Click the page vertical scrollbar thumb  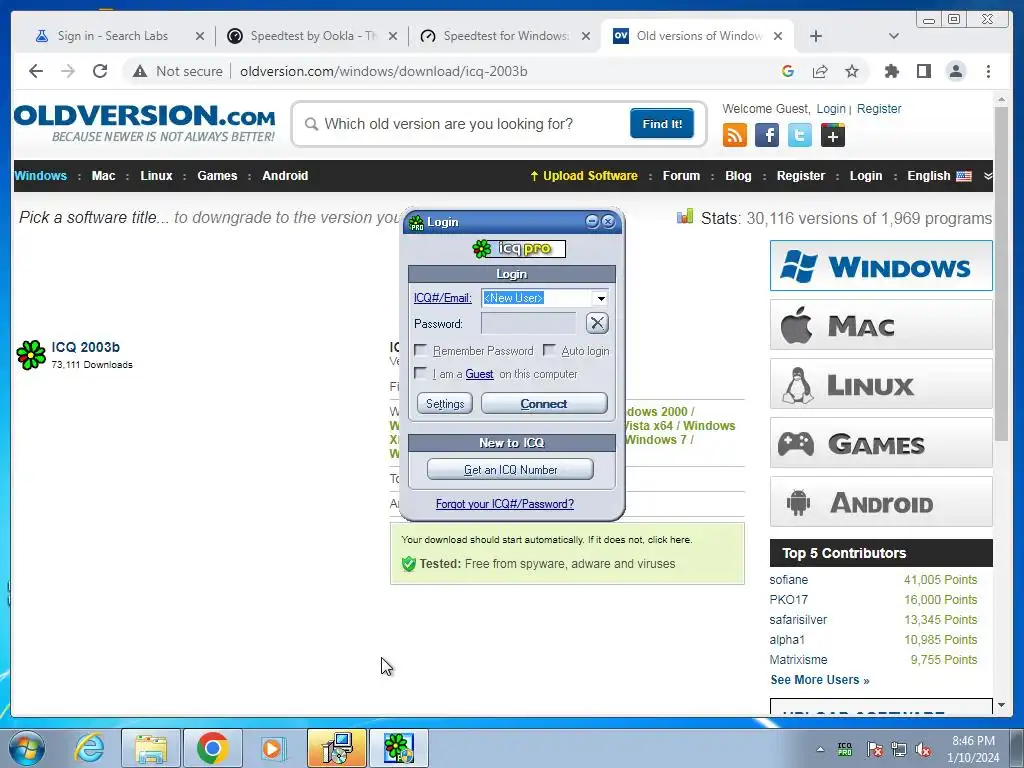tap(1001, 274)
